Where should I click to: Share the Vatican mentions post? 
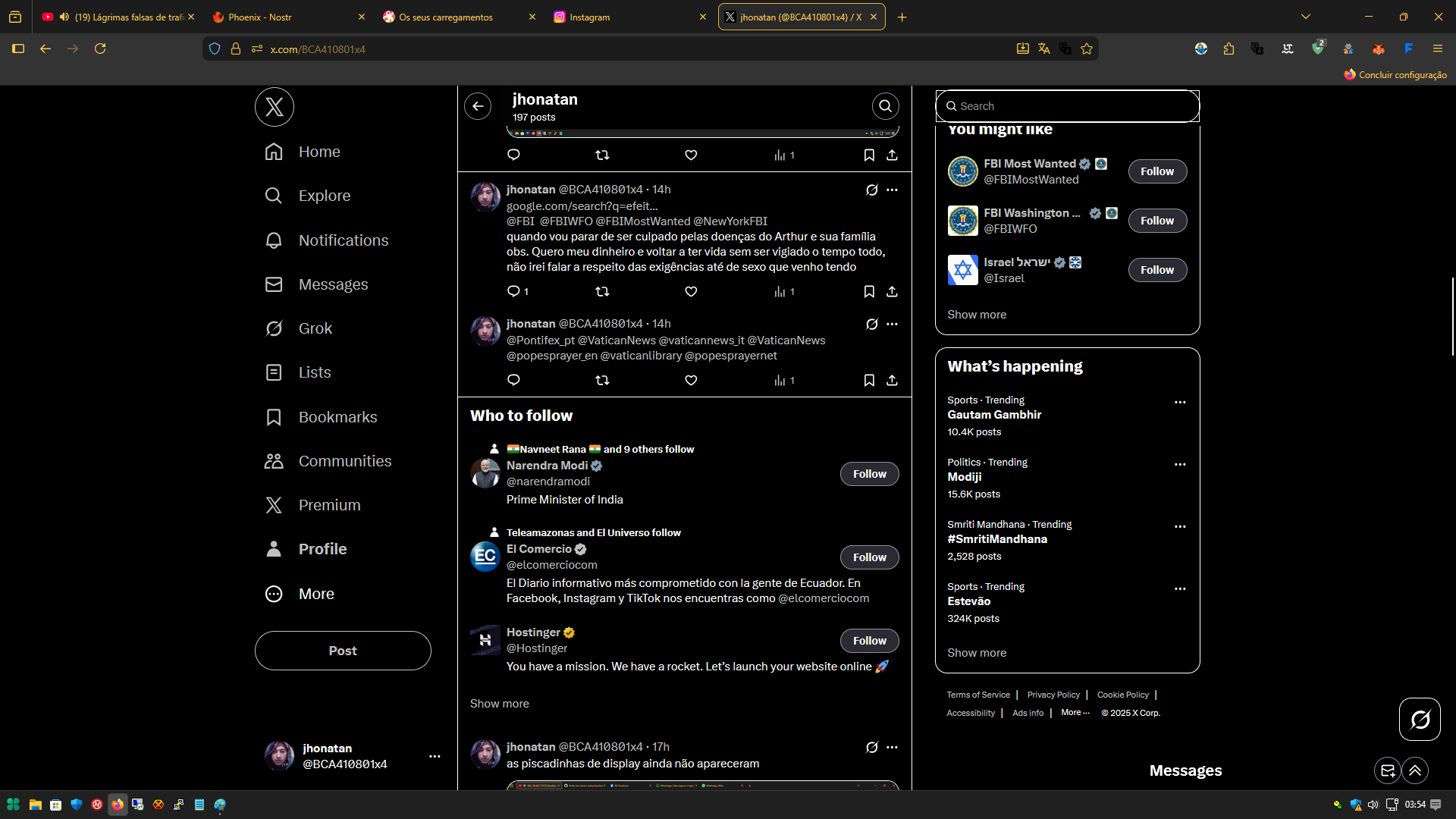tap(892, 381)
